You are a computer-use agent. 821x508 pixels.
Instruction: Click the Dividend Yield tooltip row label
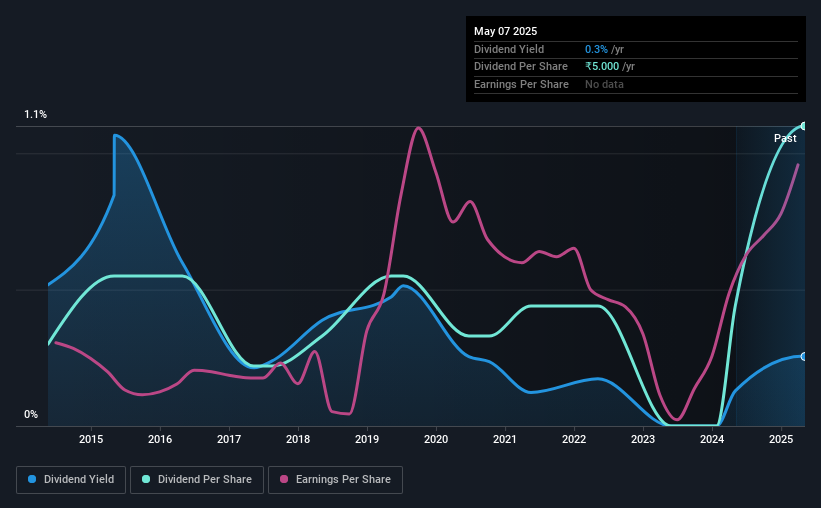point(509,49)
